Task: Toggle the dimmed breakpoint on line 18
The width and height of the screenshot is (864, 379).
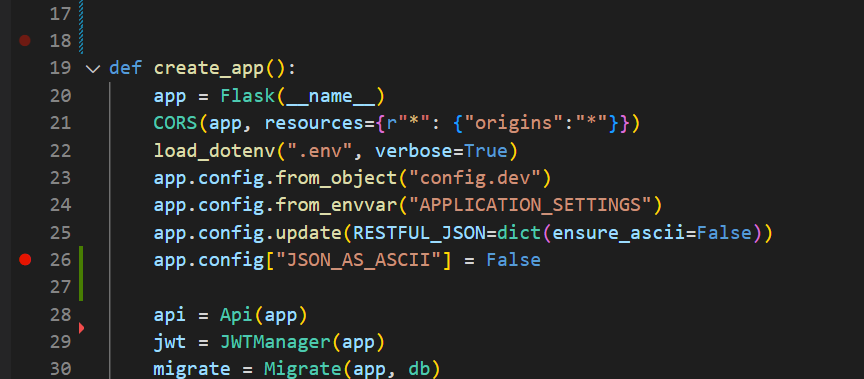Action: [25, 40]
